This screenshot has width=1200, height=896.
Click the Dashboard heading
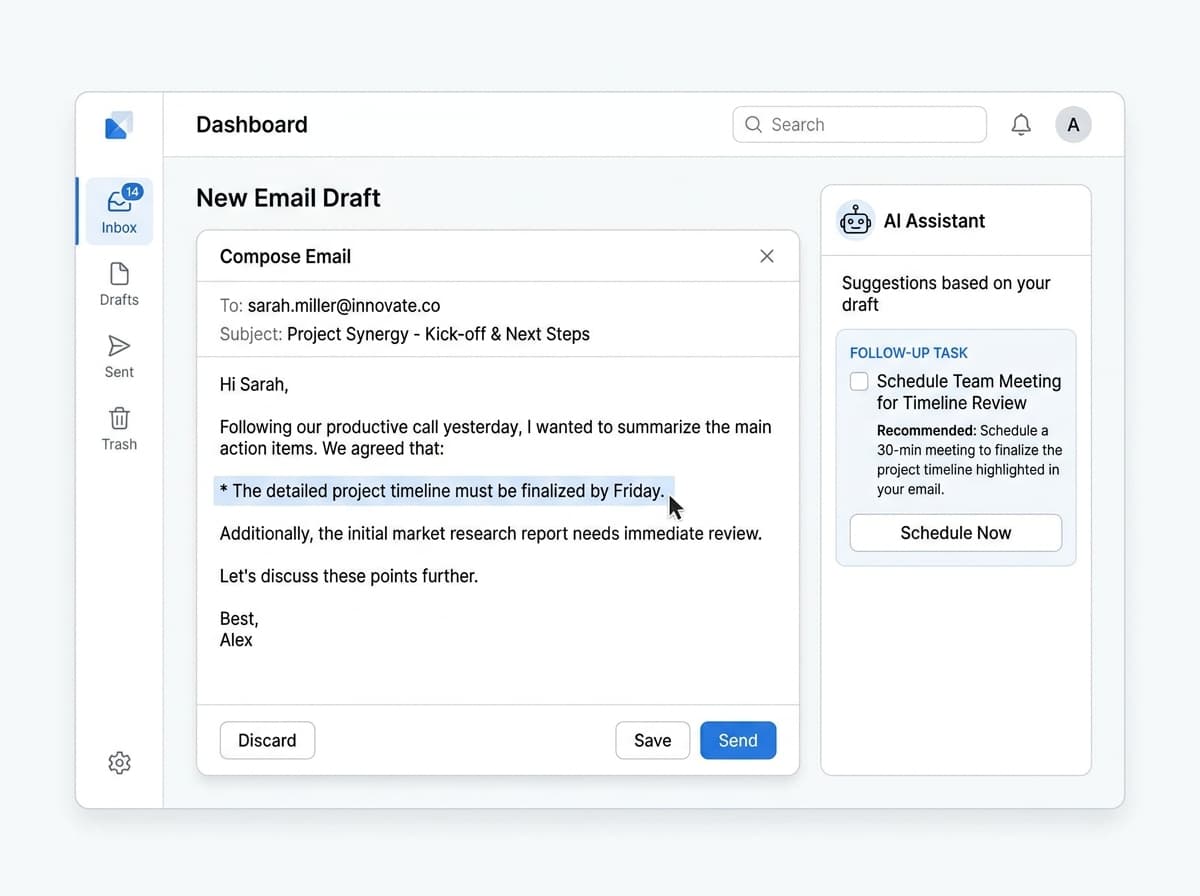[252, 125]
